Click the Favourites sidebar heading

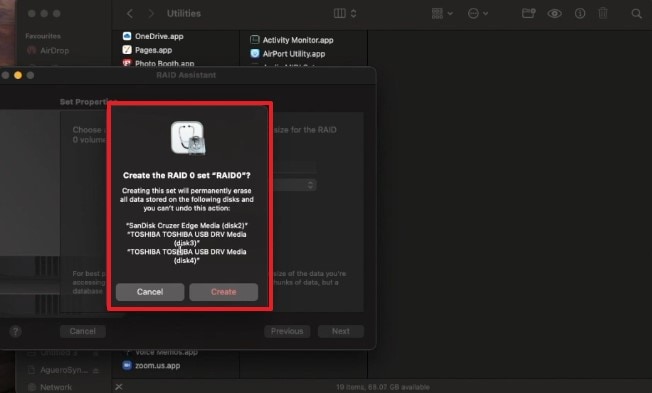tap(43, 36)
